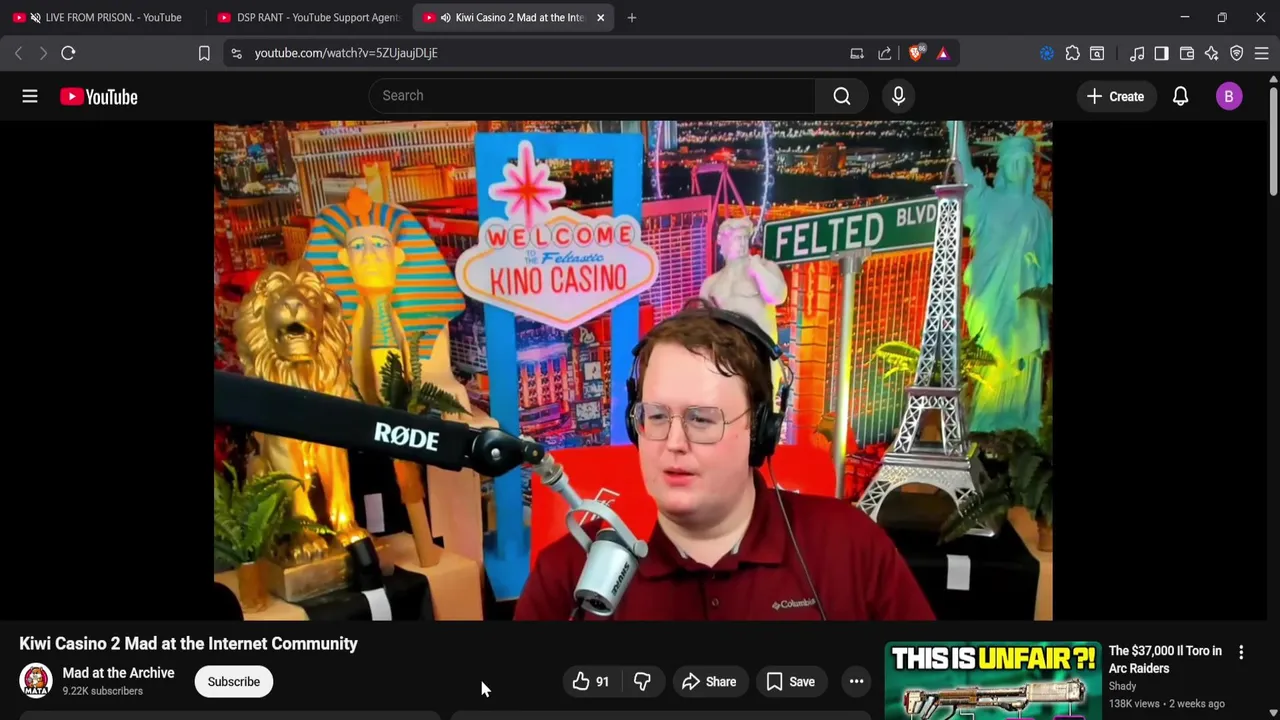Unmute the LIVE FROM PRISON tab
This screenshot has width=1280, height=720.
pos(36,17)
